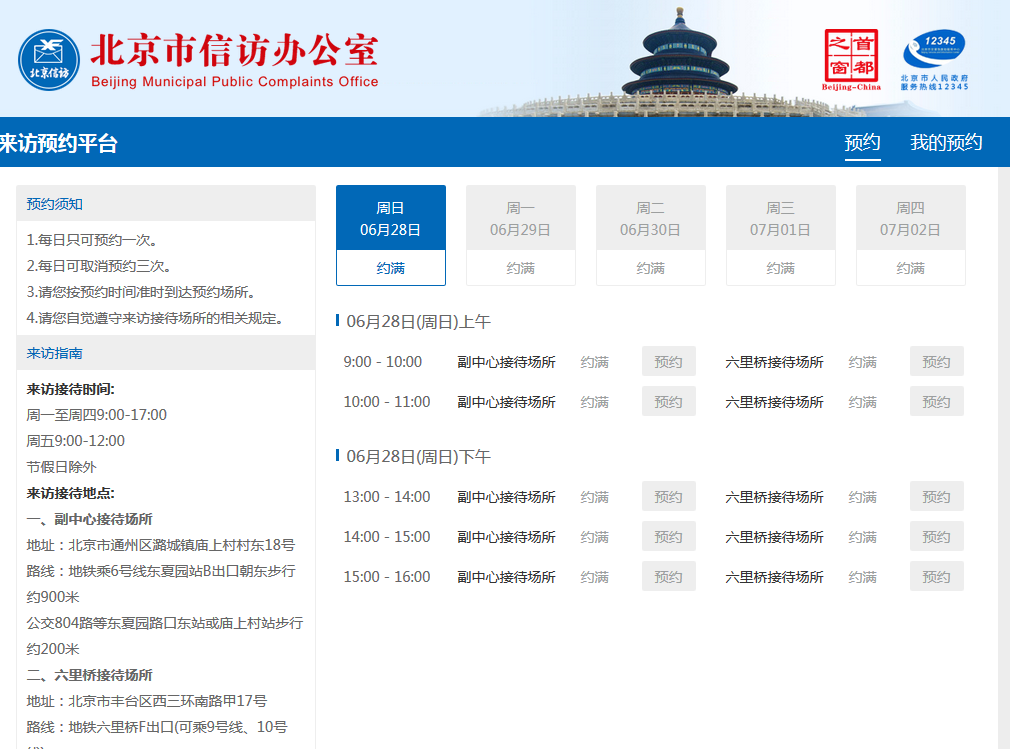This screenshot has width=1010, height=749.
Task: Click the page's vertical scrollbar
Action: pos(1003,450)
